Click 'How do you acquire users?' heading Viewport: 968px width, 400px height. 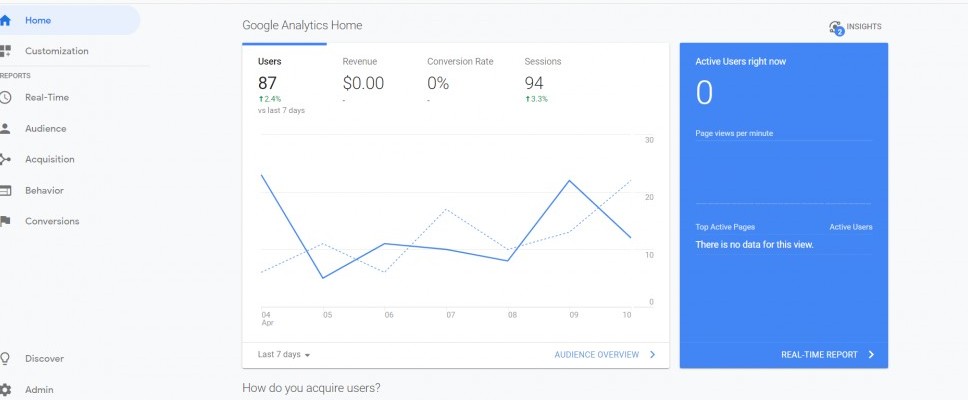pyautogui.click(x=311, y=388)
